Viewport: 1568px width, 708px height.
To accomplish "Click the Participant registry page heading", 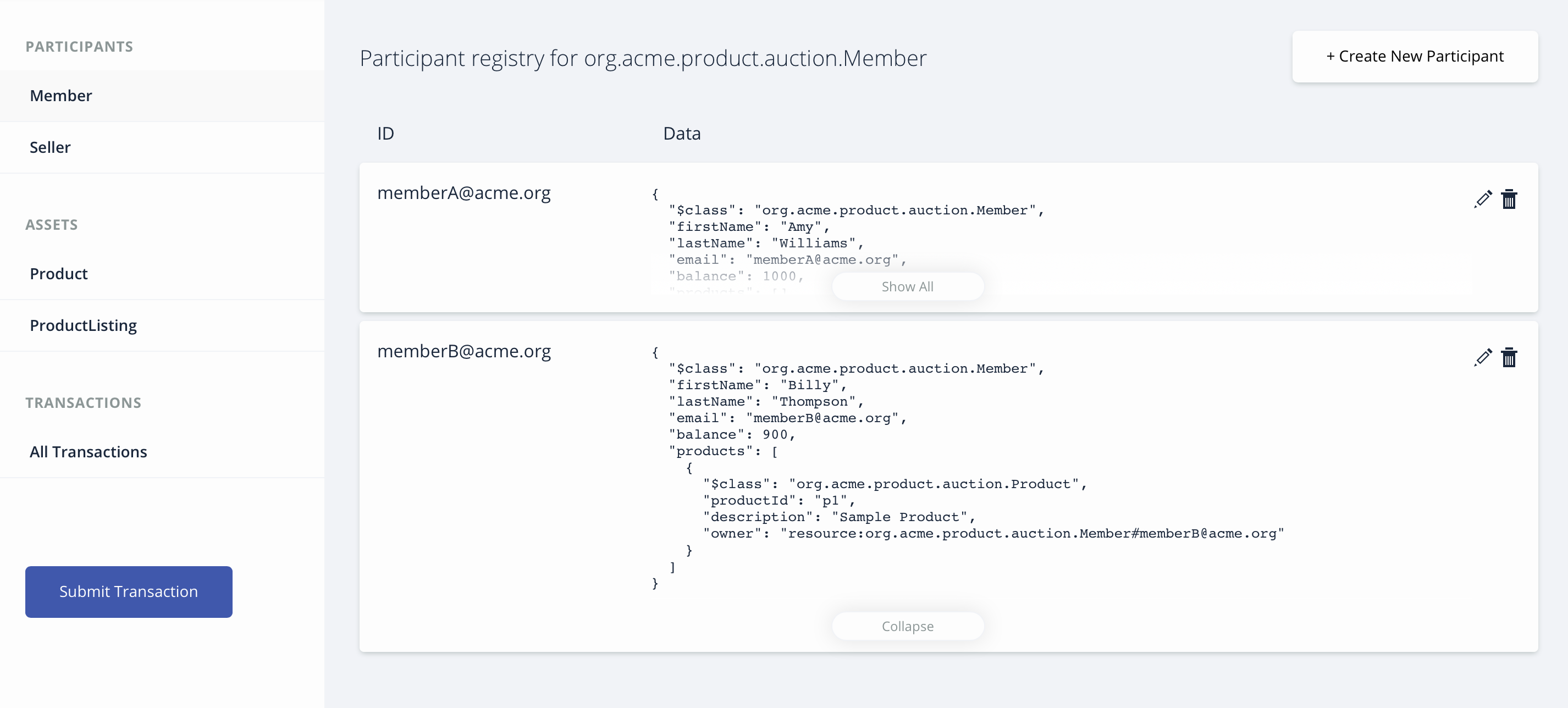I will tap(643, 58).
